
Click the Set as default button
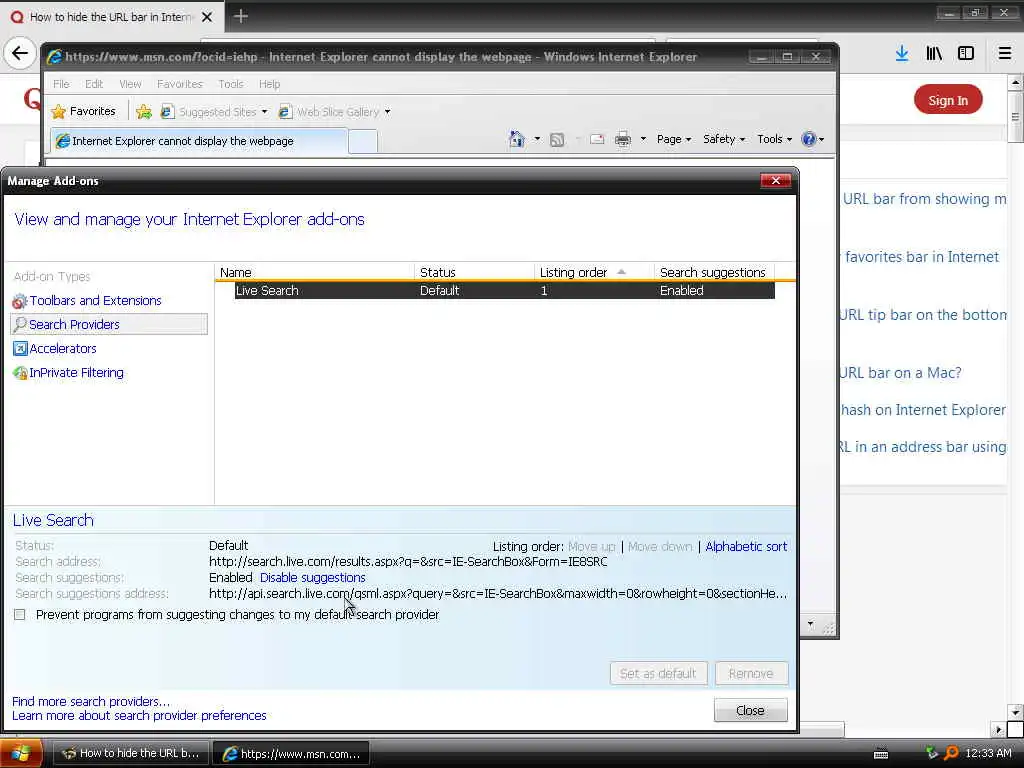(658, 673)
